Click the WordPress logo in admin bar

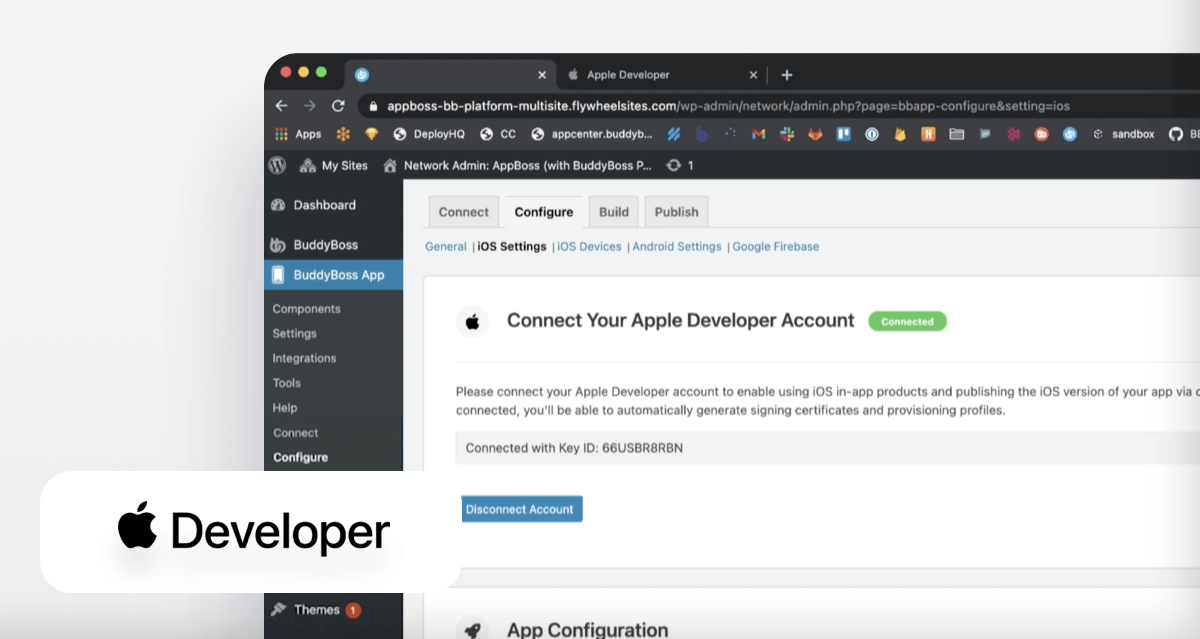(x=277, y=165)
